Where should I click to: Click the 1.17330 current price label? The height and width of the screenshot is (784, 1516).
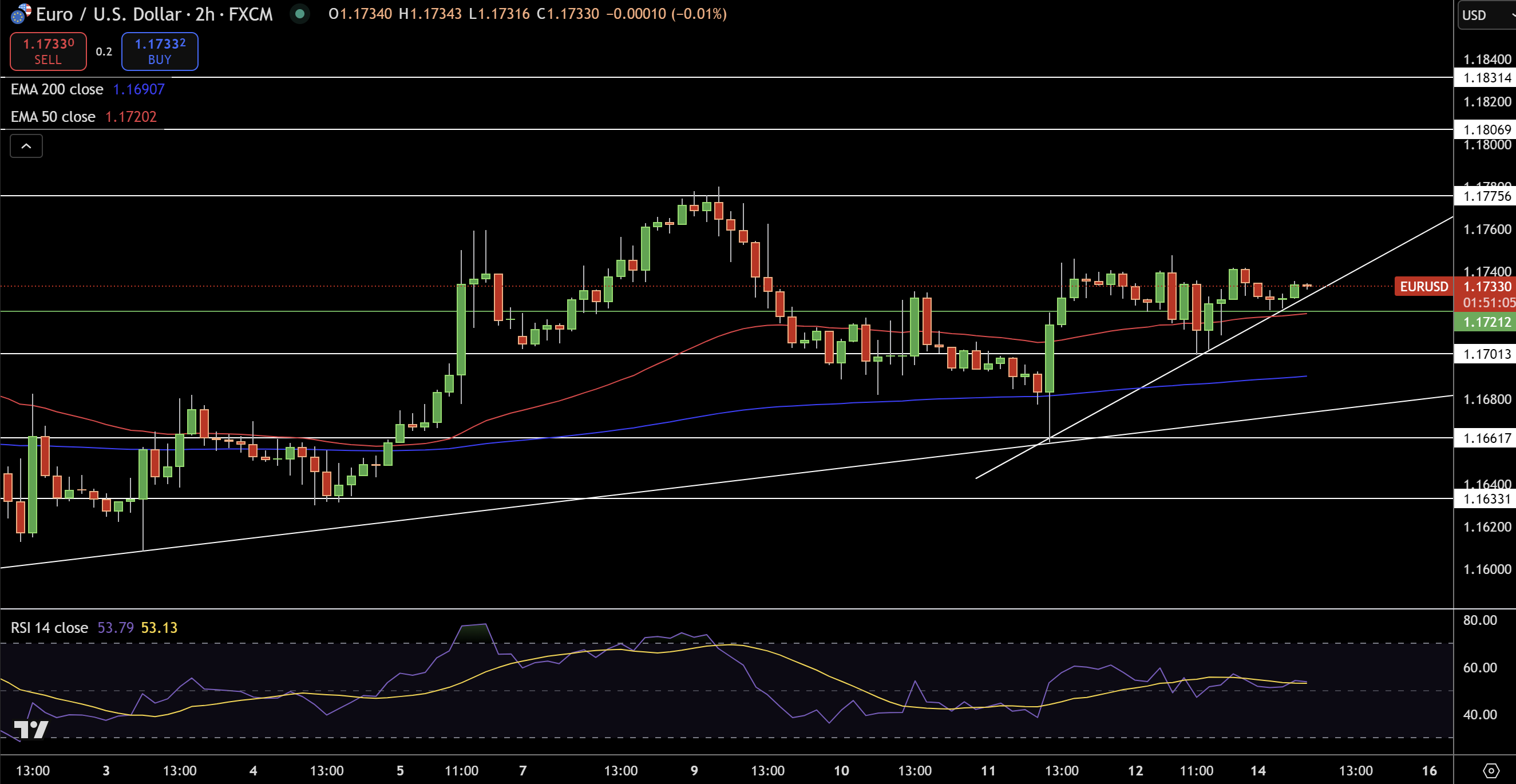click(x=1487, y=287)
